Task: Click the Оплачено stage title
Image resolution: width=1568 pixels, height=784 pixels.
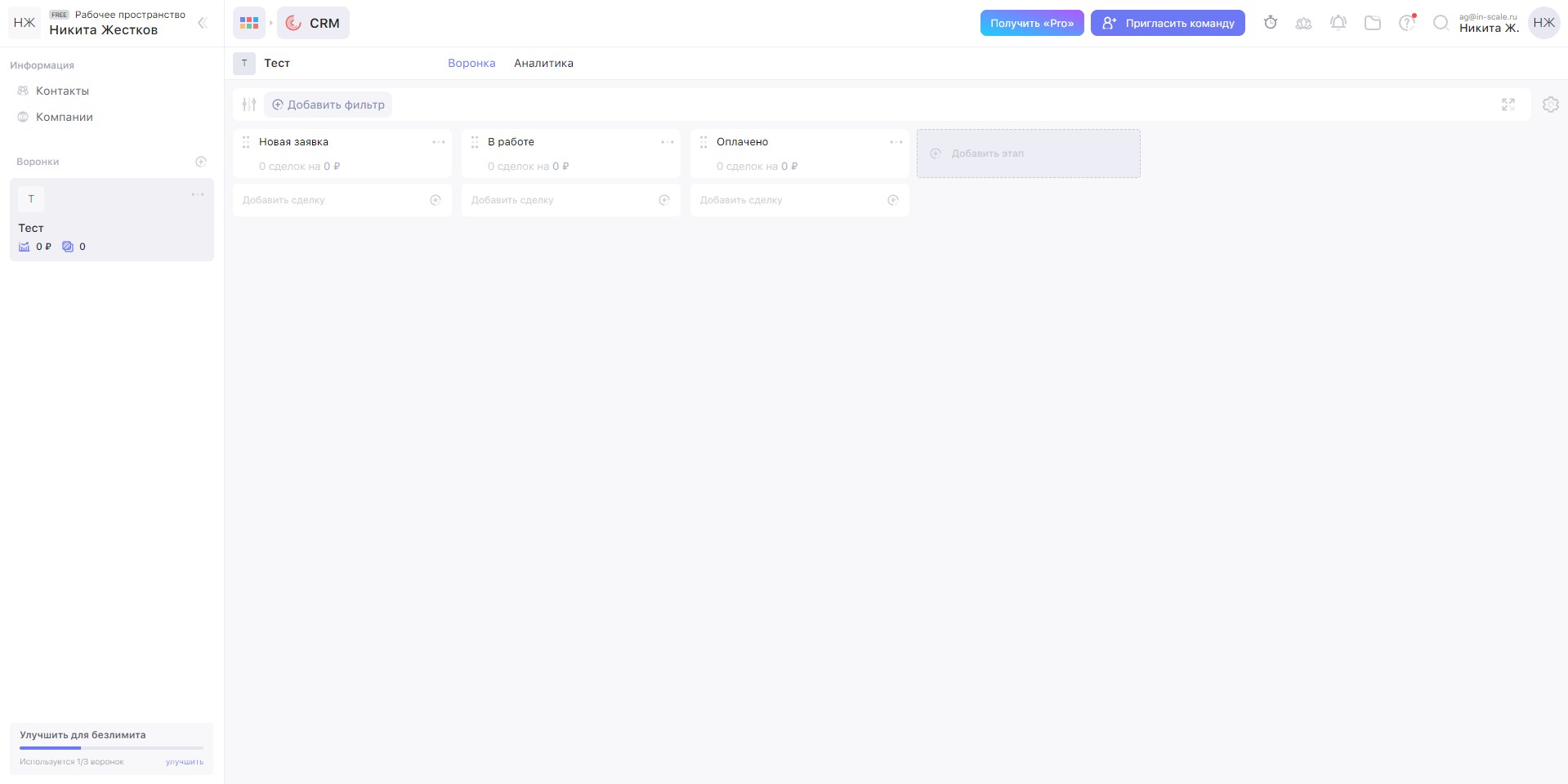Action: (x=743, y=142)
